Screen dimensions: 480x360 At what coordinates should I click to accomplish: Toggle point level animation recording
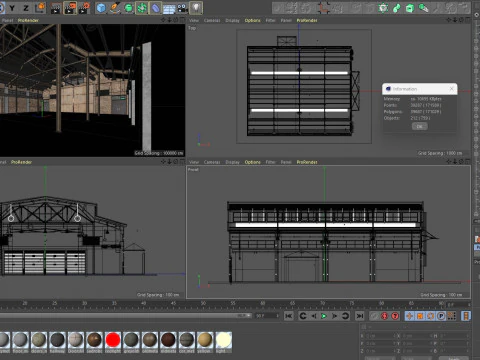(x=451, y=316)
